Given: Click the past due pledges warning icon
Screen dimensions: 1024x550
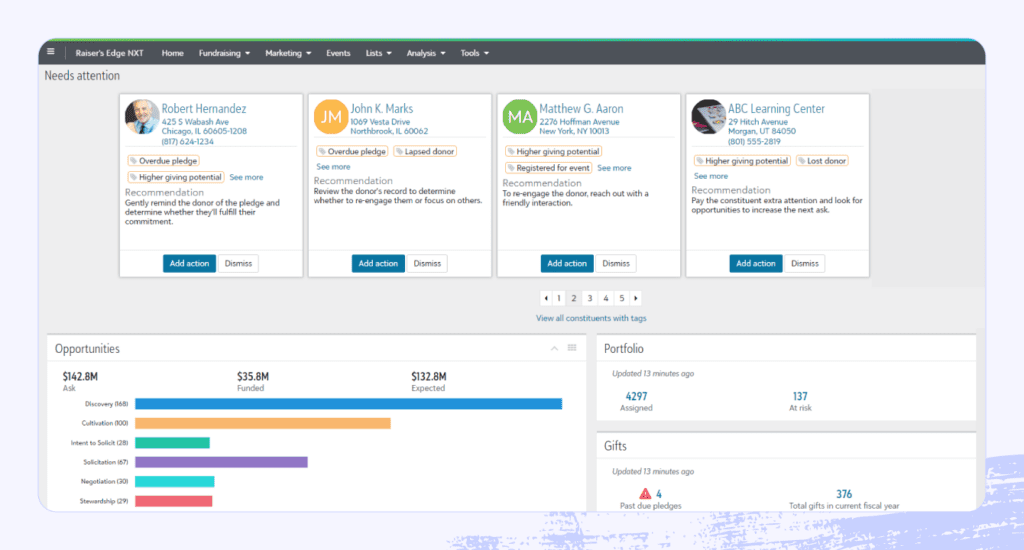Looking at the screenshot, I should [645, 493].
